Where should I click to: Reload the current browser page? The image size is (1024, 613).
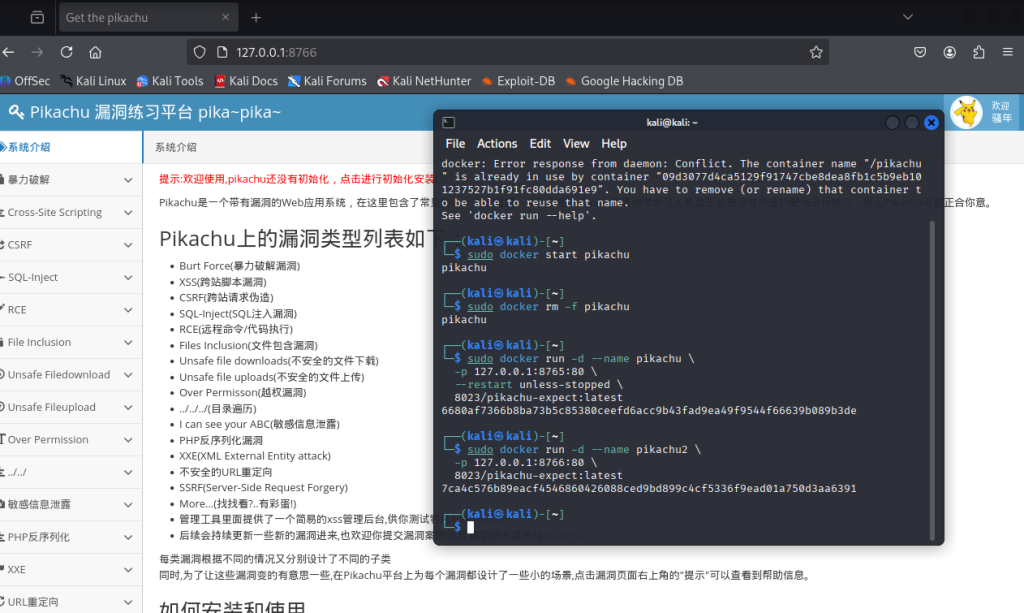(x=66, y=52)
